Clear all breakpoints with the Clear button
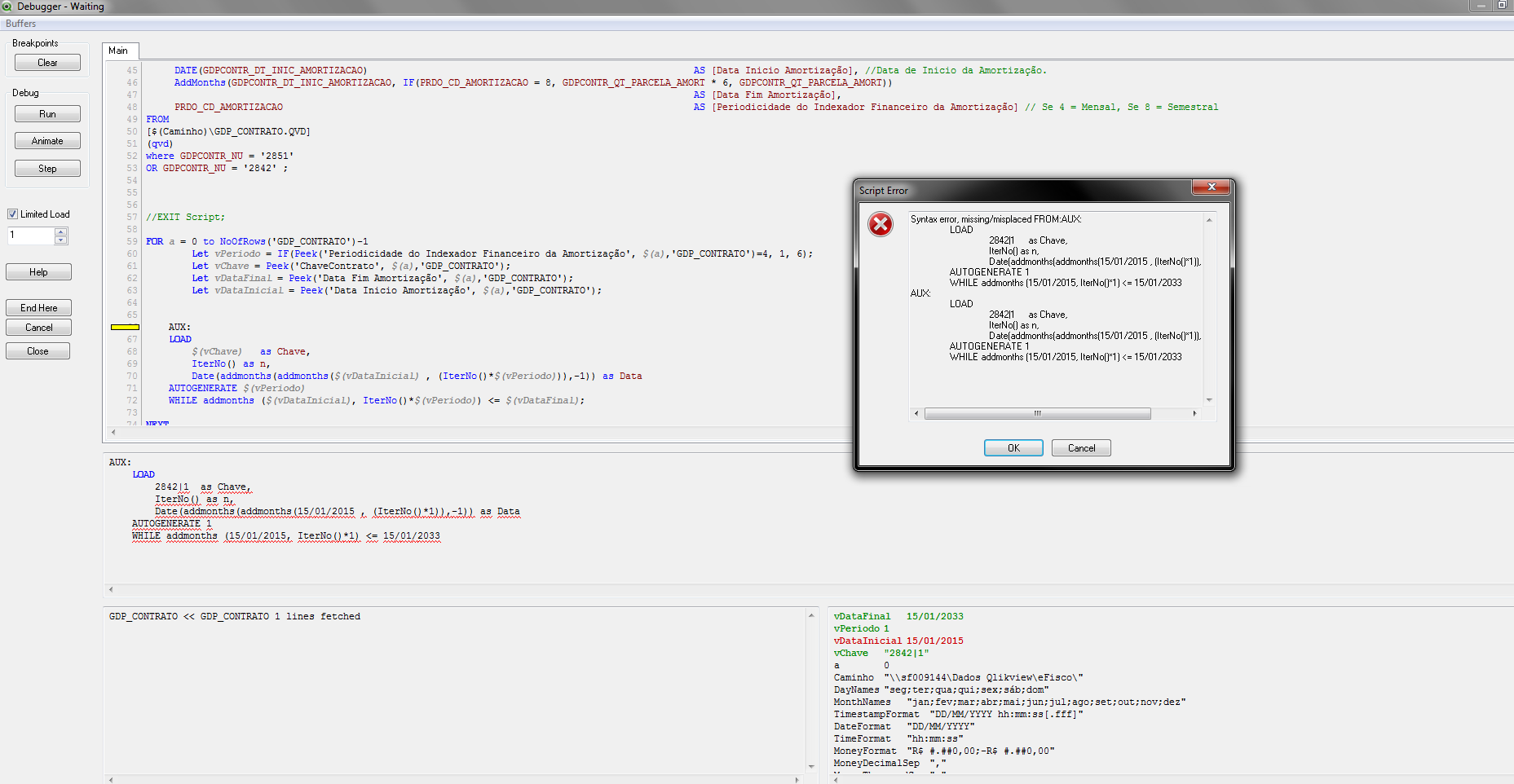This screenshot has width=1514, height=784. click(x=47, y=63)
